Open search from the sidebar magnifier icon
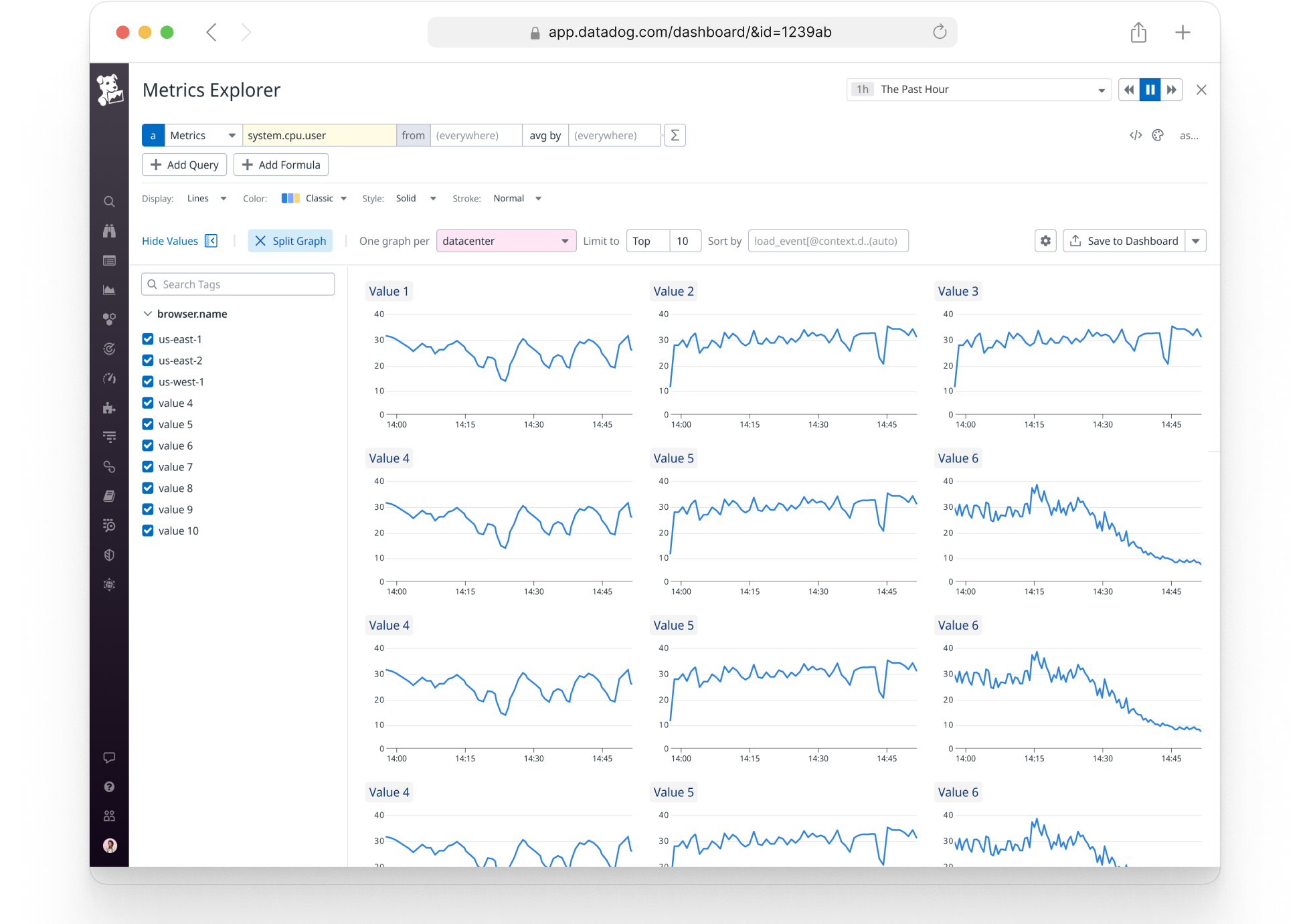The image size is (1309, 924). (x=109, y=202)
